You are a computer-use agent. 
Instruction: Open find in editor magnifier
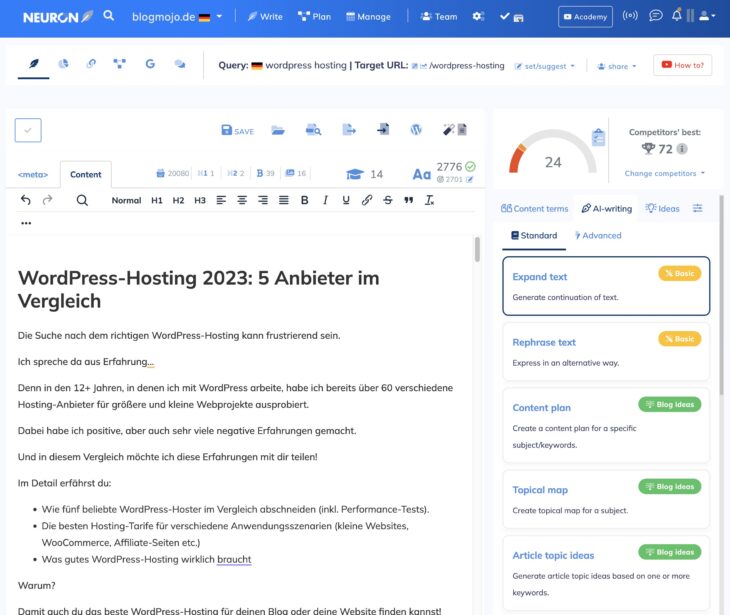point(82,201)
